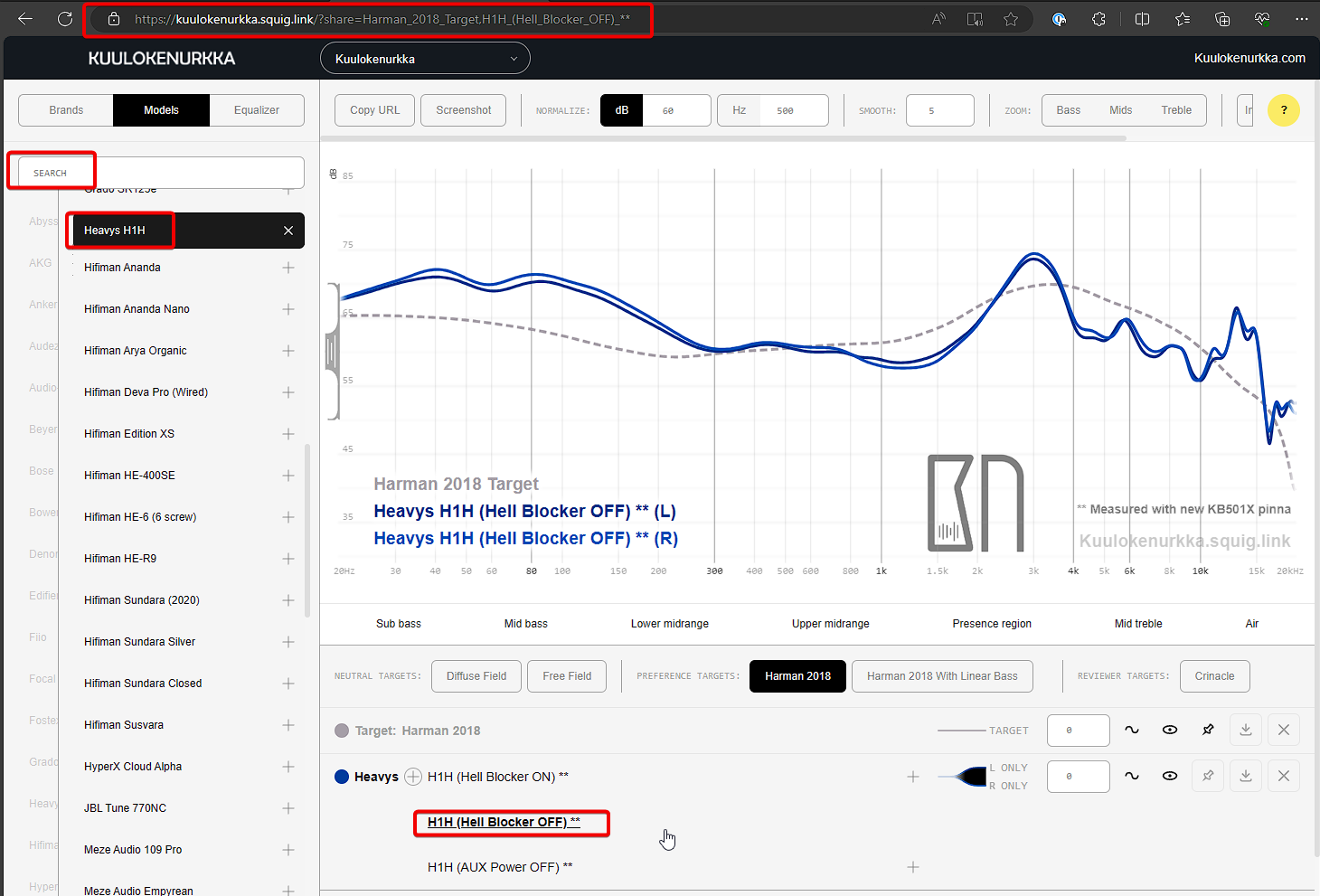Viewport: 1320px width, 896px height.
Task: Add H1H (Hell Blocker ON) variant plus
Action: coord(913,777)
